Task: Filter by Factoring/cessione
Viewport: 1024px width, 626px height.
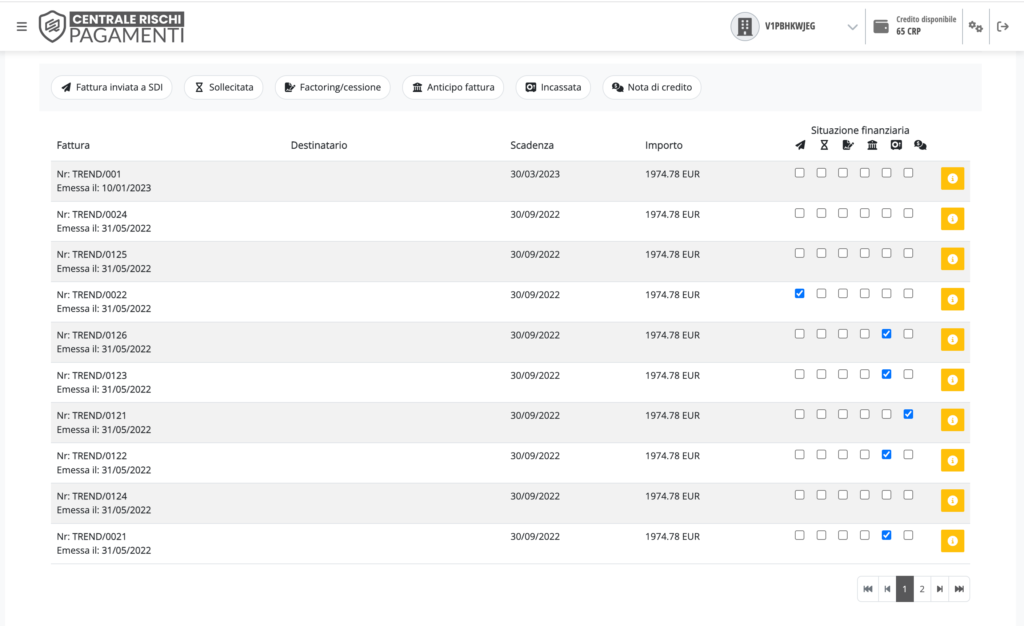Action: click(x=333, y=87)
